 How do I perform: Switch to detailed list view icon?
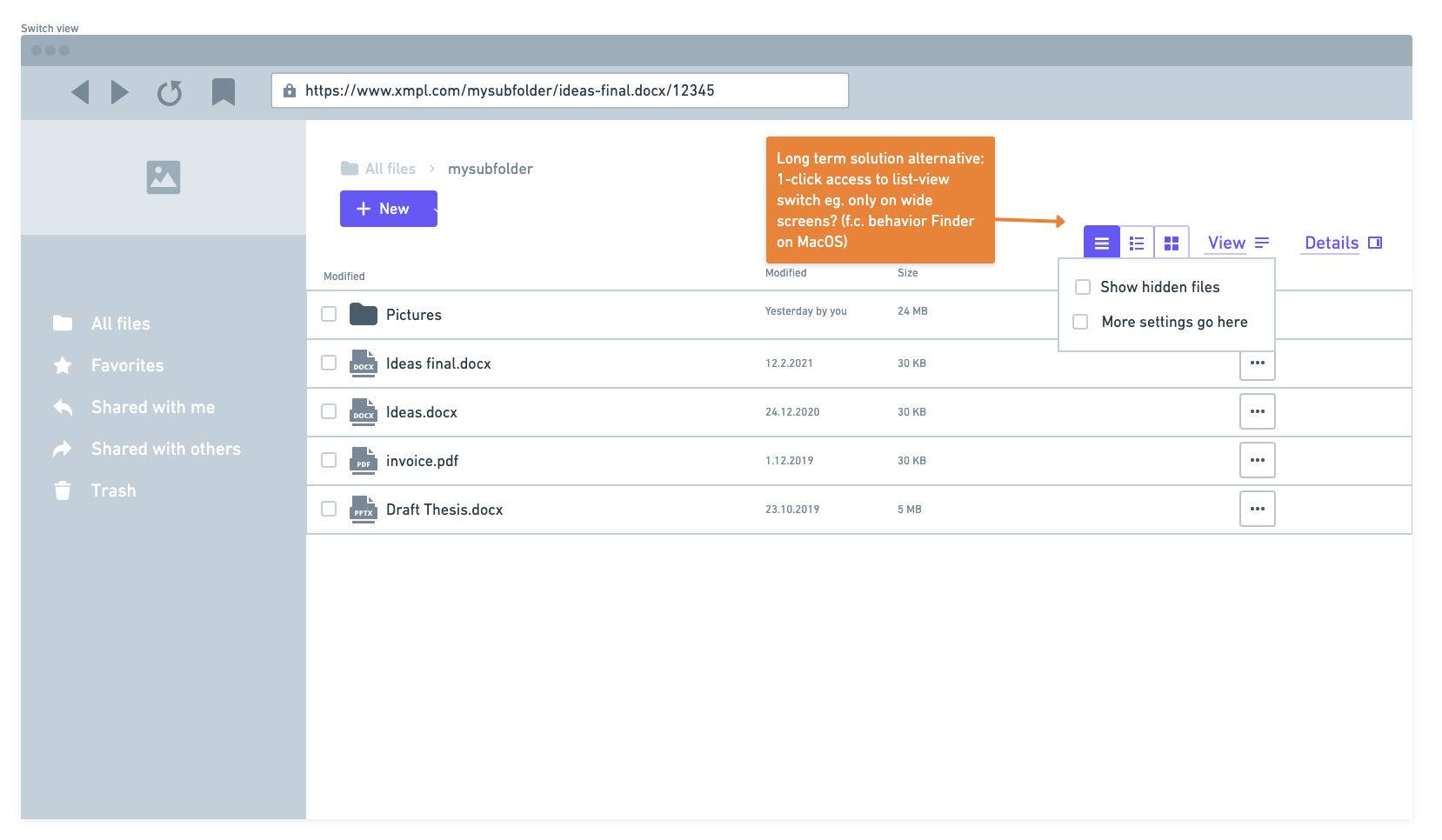point(1137,243)
